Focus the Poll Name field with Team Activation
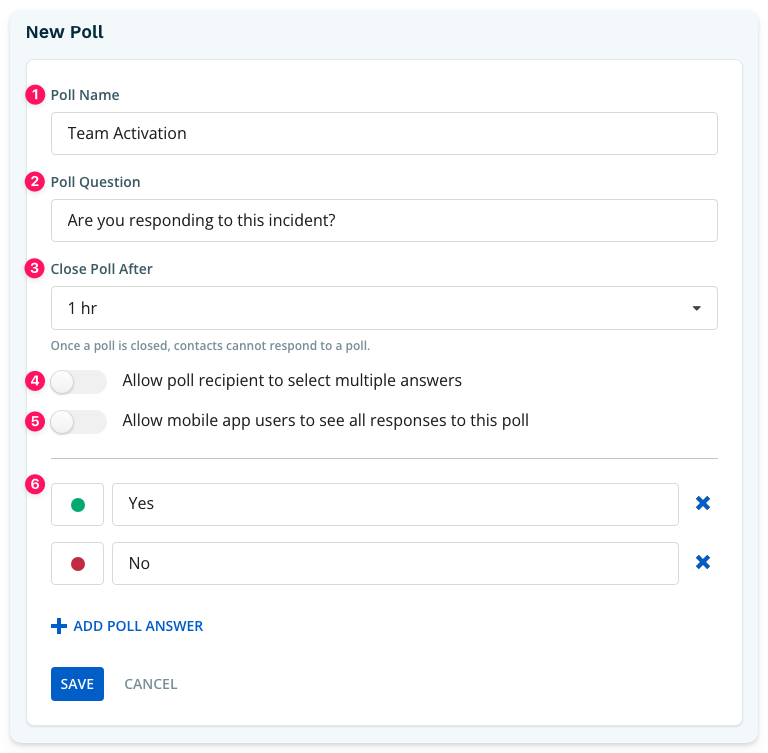The width and height of the screenshot is (768, 753). (x=384, y=134)
